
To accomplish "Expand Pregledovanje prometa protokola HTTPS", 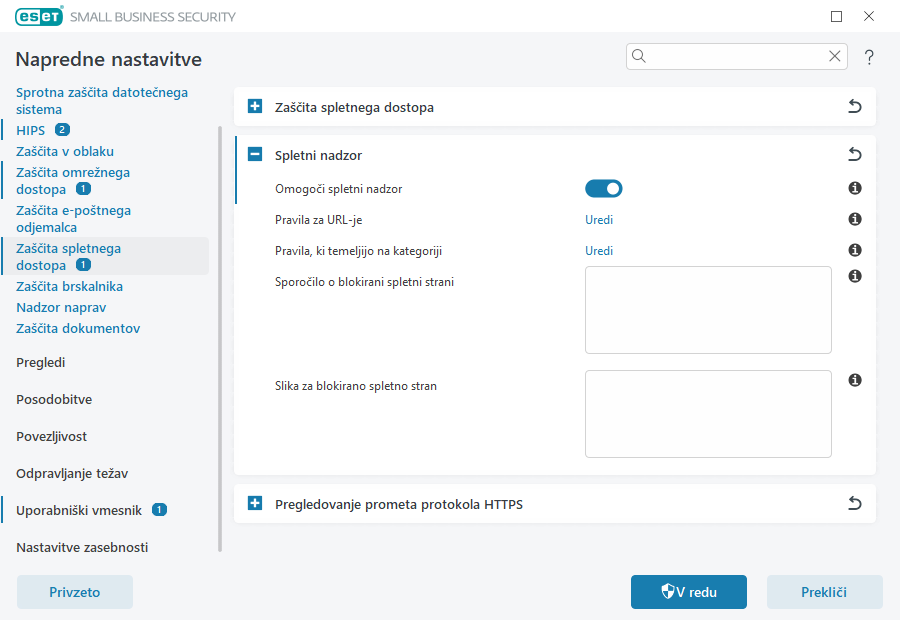I will coord(255,503).
